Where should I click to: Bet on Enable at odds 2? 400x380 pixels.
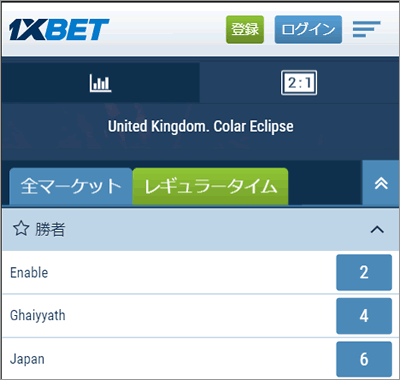coord(364,272)
